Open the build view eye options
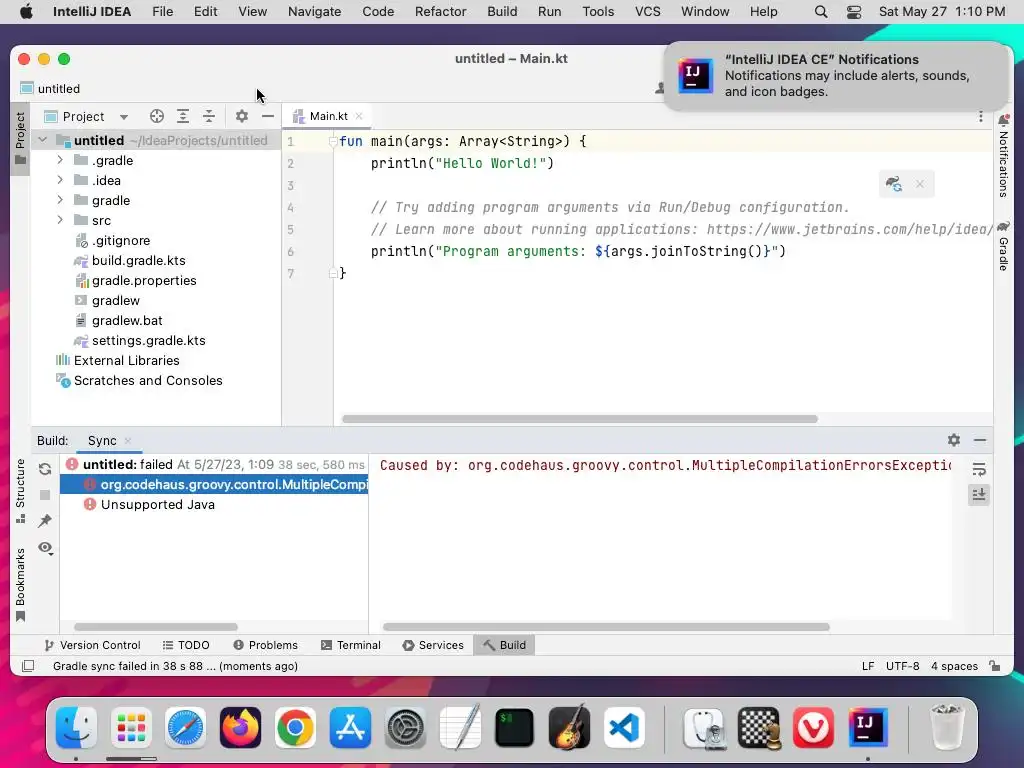 click(45, 548)
